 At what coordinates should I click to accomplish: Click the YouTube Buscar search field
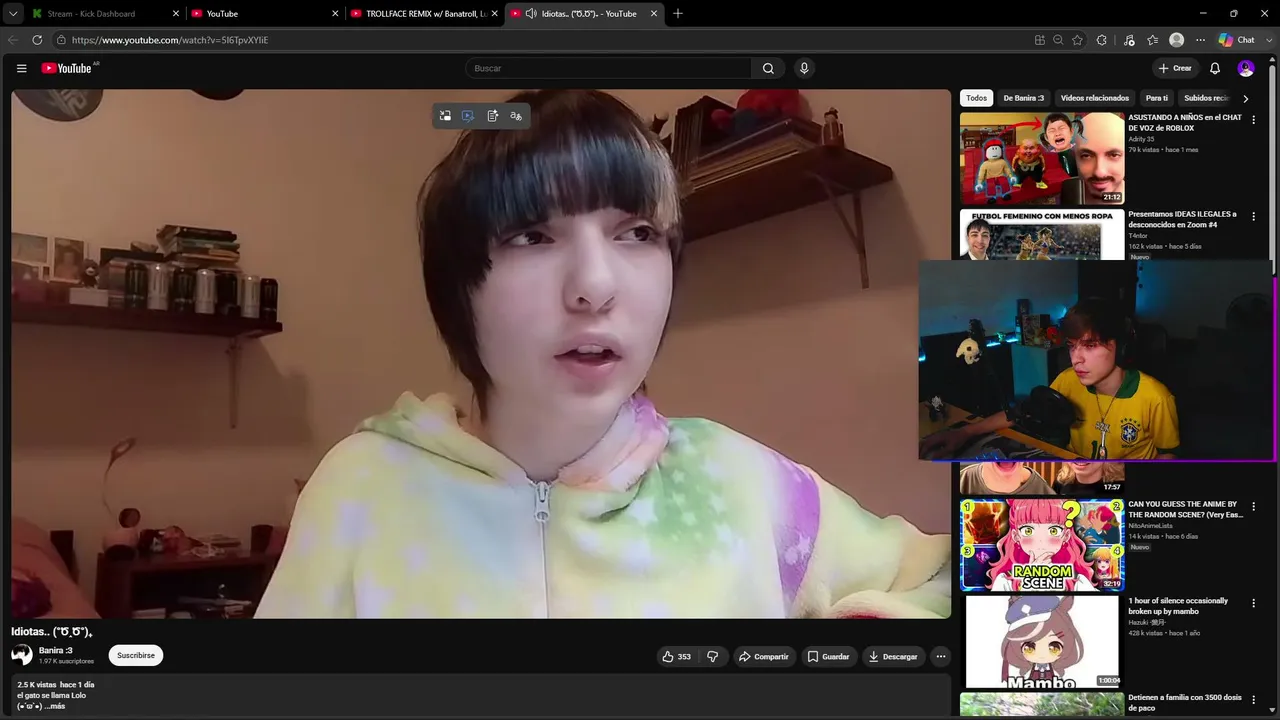coord(608,68)
